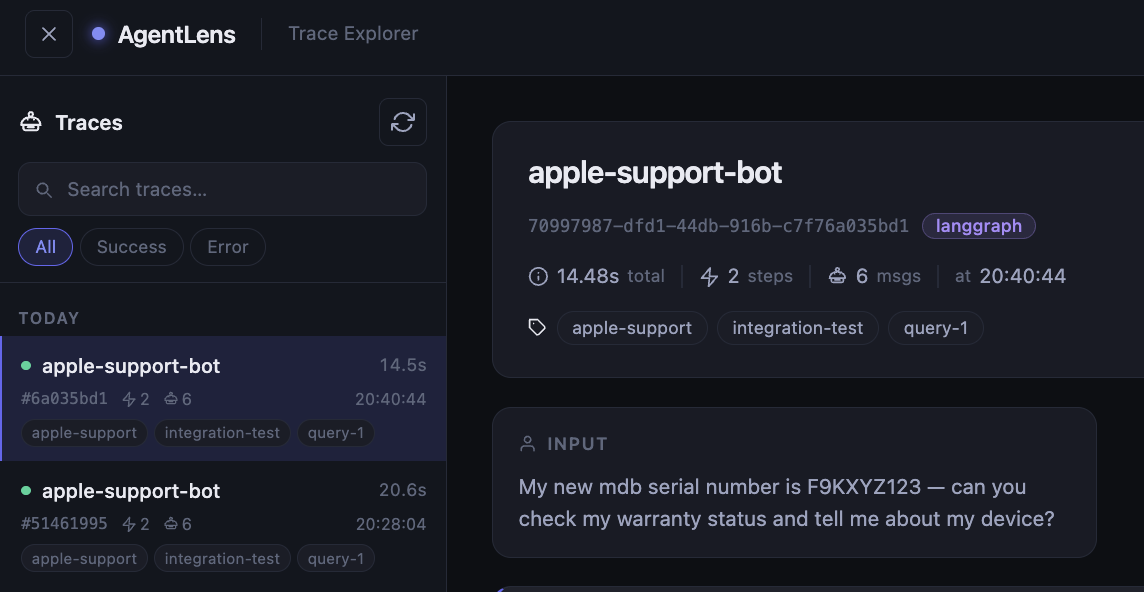Refresh the traces list
This screenshot has width=1144, height=592.
point(403,122)
